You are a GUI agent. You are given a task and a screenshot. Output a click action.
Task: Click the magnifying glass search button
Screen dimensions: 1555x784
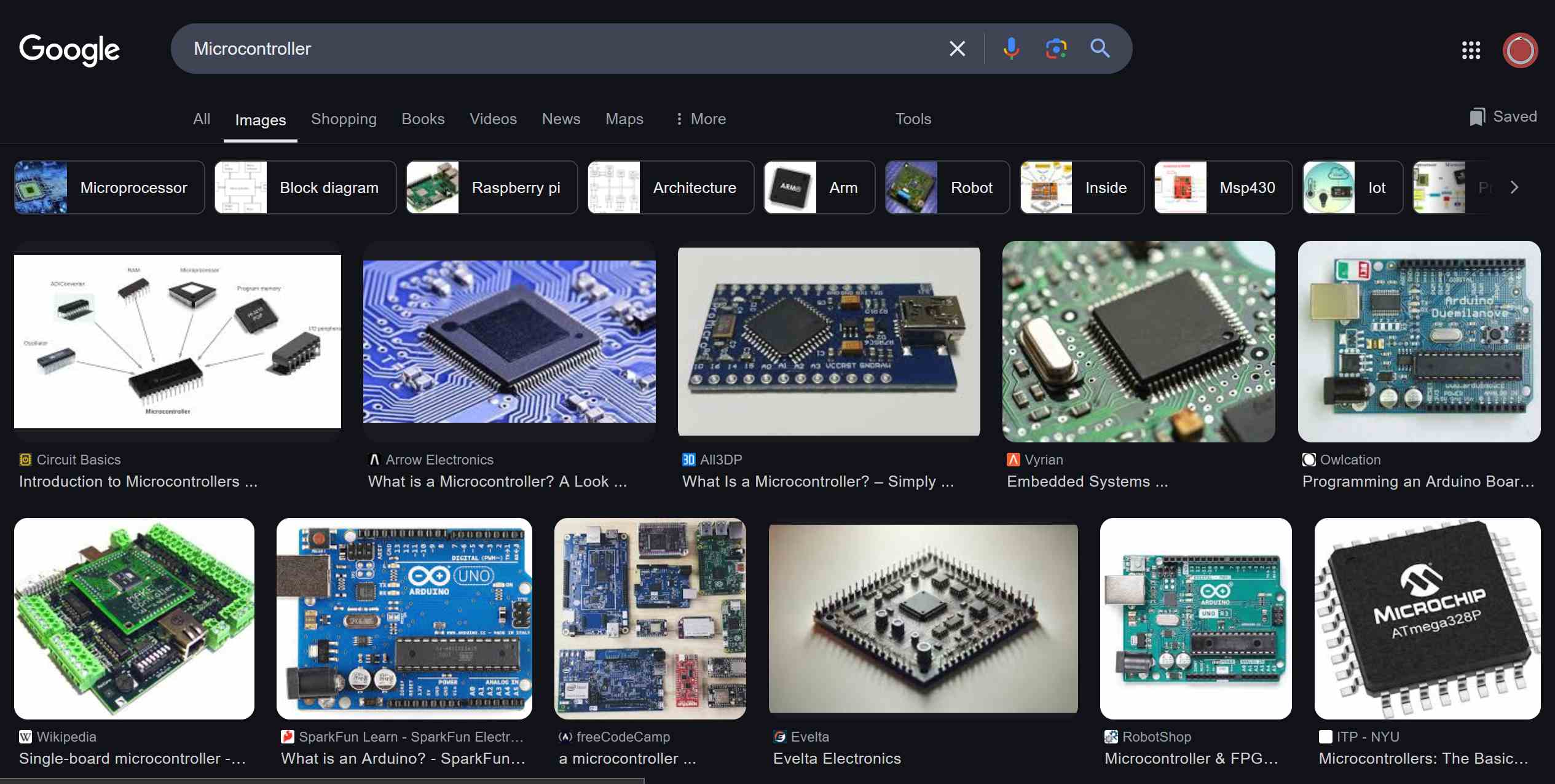[1100, 49]
